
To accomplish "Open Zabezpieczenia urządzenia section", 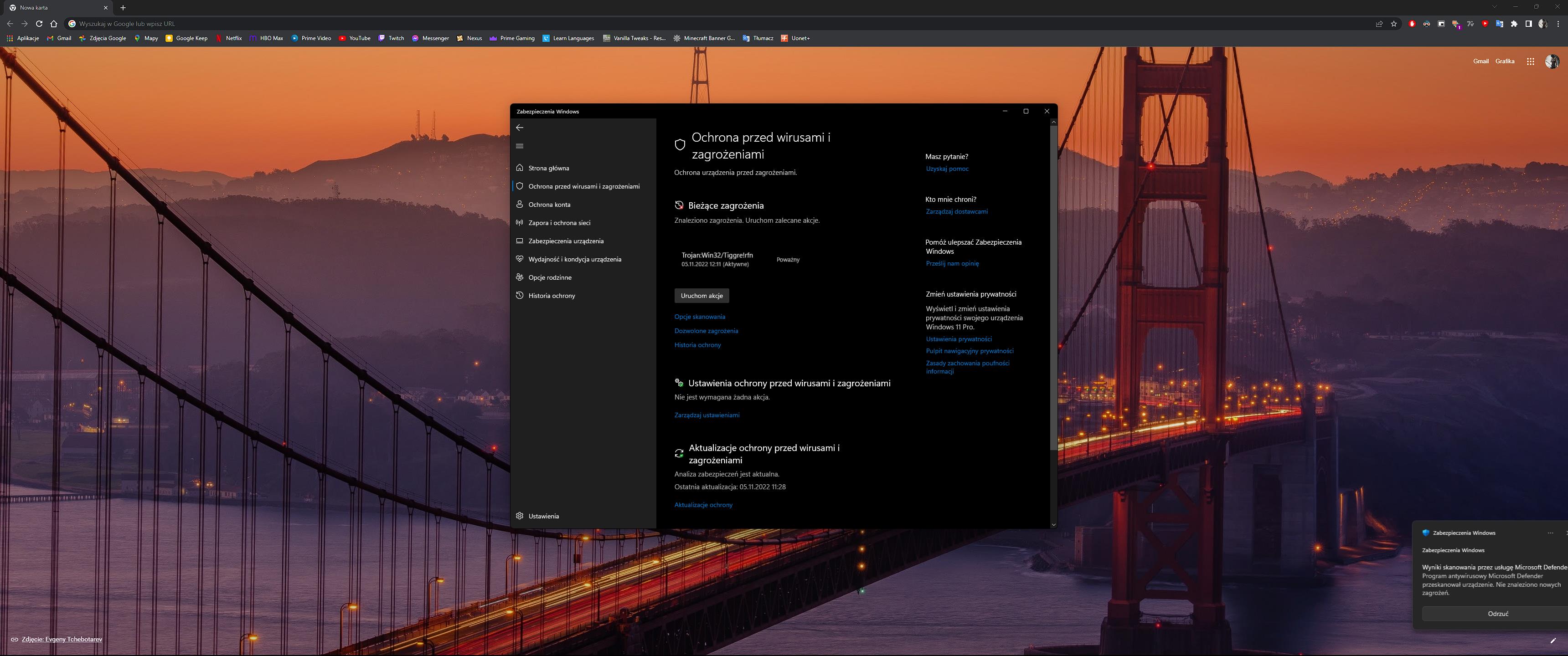I will (x=566, y=241).
